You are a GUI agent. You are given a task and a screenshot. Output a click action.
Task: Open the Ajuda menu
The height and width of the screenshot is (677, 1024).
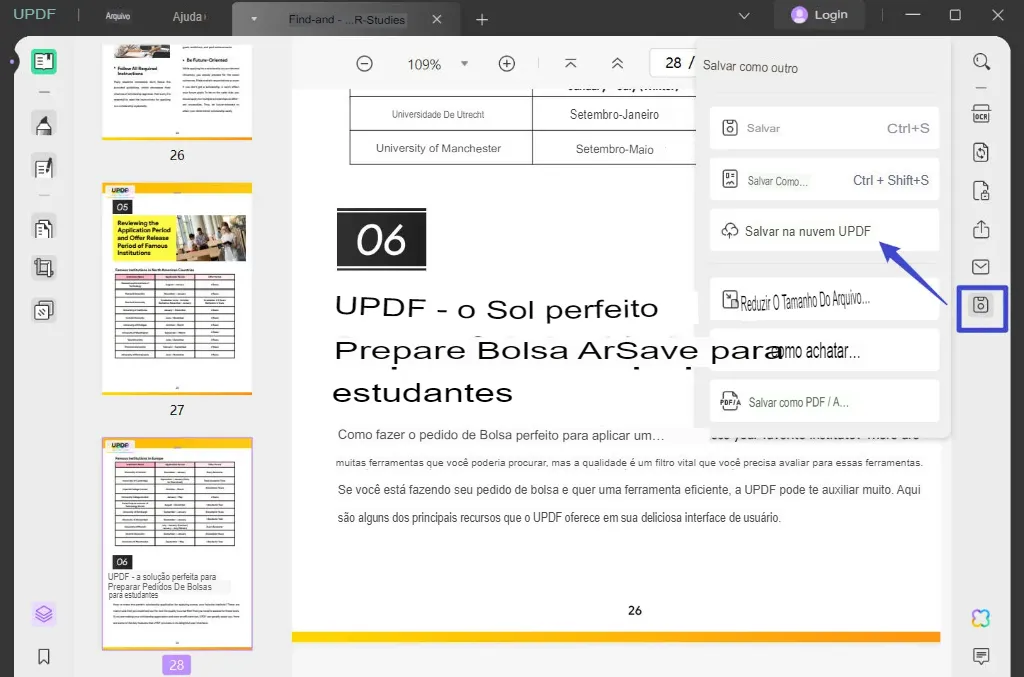(x=188, y=17)
